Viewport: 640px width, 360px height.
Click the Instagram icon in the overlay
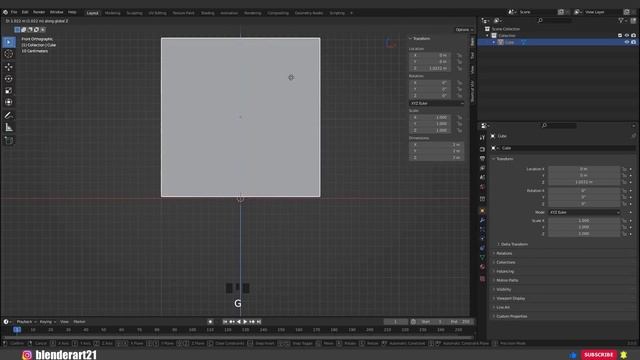tap(27, 355)
